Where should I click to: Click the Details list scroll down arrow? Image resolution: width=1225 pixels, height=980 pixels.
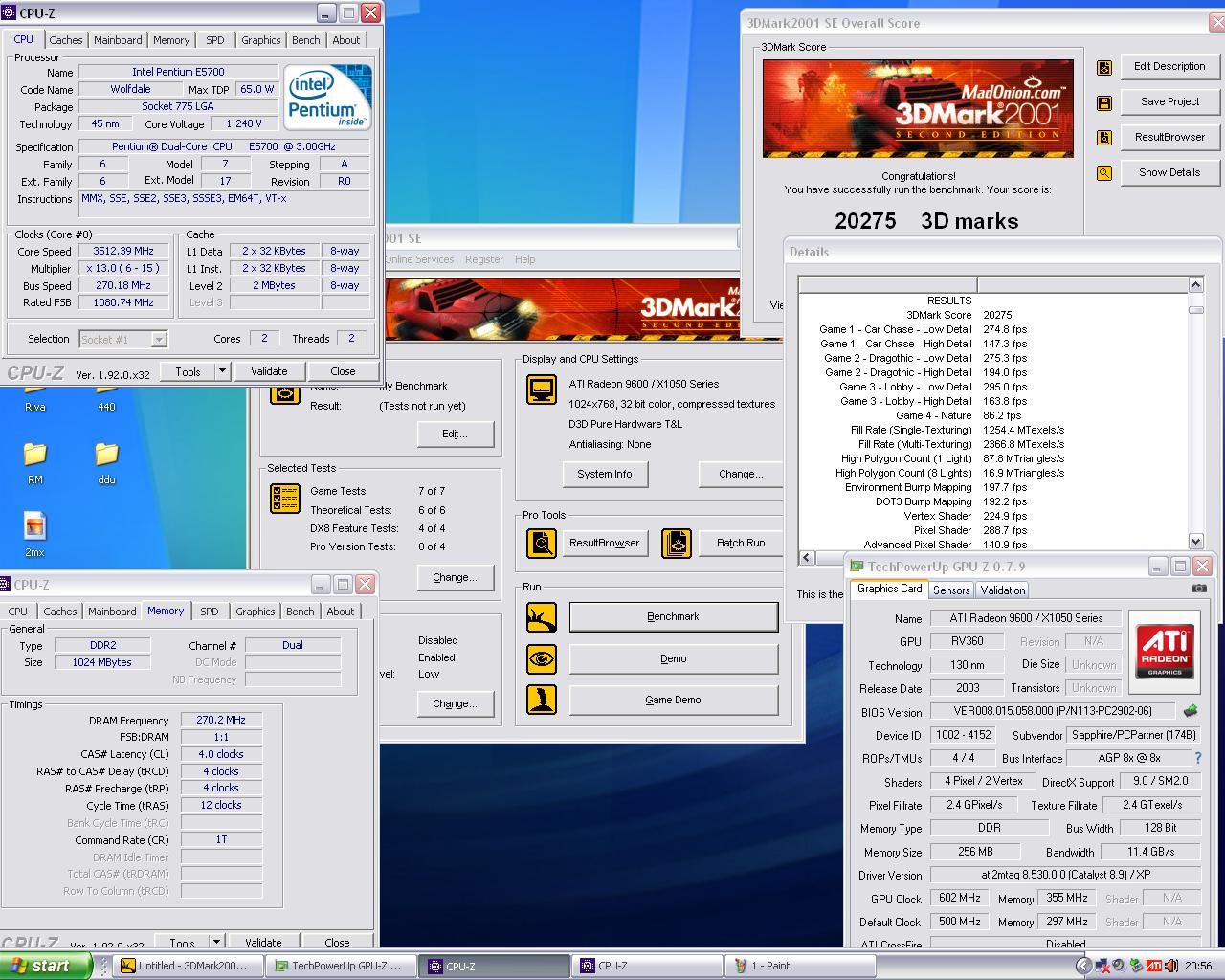(x=1196, y=542)
